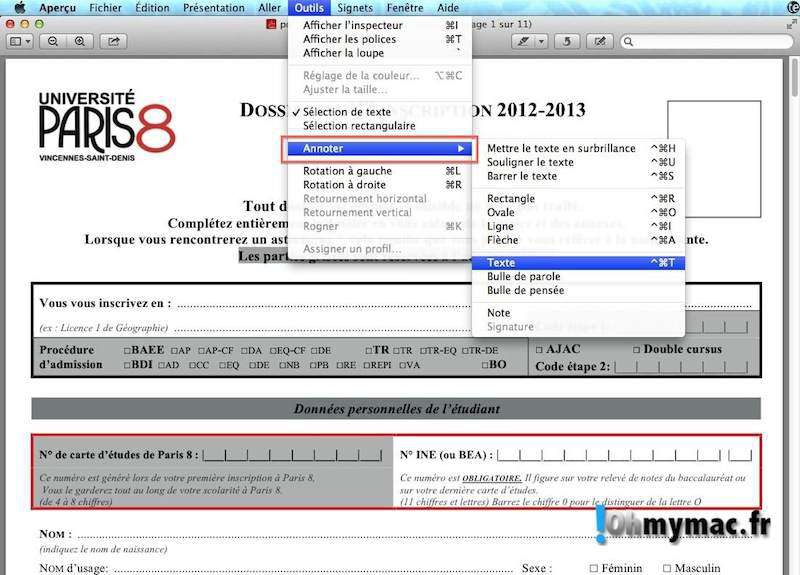Choose Afficher l'inspecteur
800x575 pixels.
coord(380,25)
